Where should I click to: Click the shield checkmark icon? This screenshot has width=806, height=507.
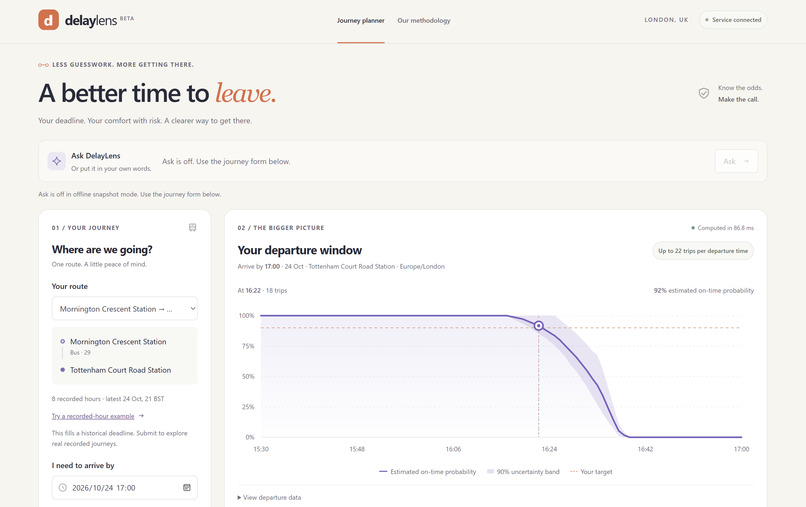(x=704, y=93)
